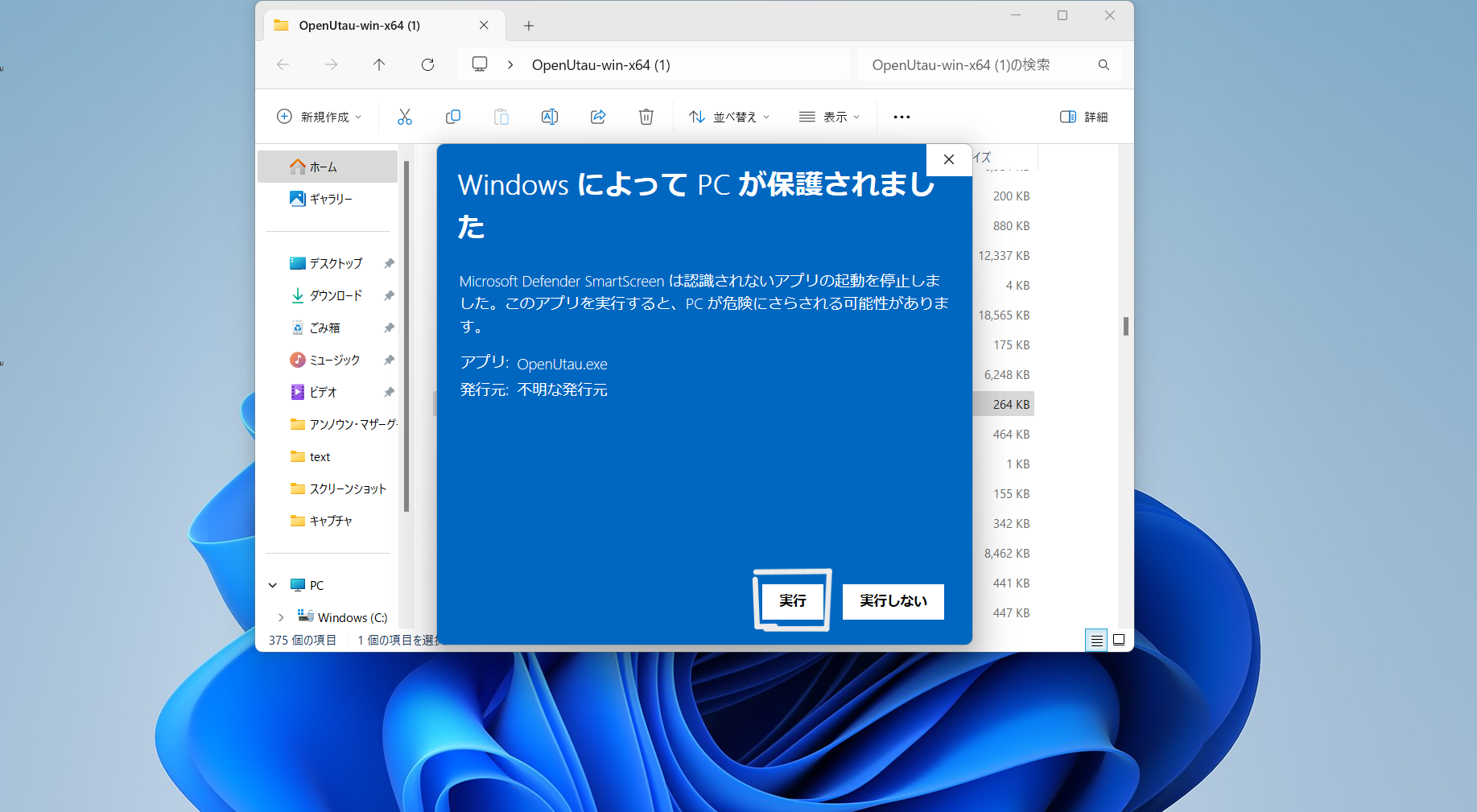Click the 12,337 KB size cell
This screenshot has height=812, width=1477.
pyautogui.click(x=1004, y=255)
